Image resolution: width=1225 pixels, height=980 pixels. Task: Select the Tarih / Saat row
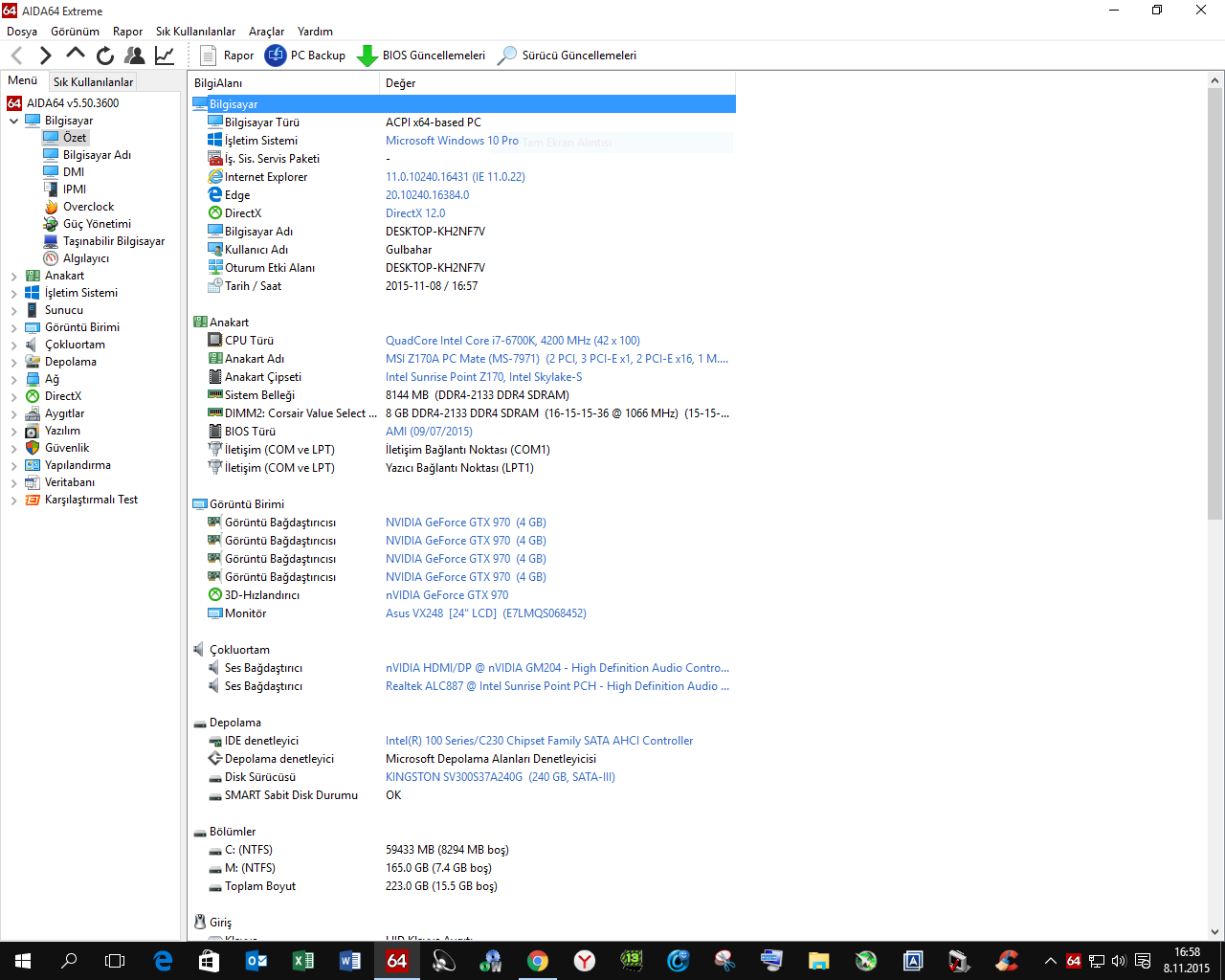point(463,286)
